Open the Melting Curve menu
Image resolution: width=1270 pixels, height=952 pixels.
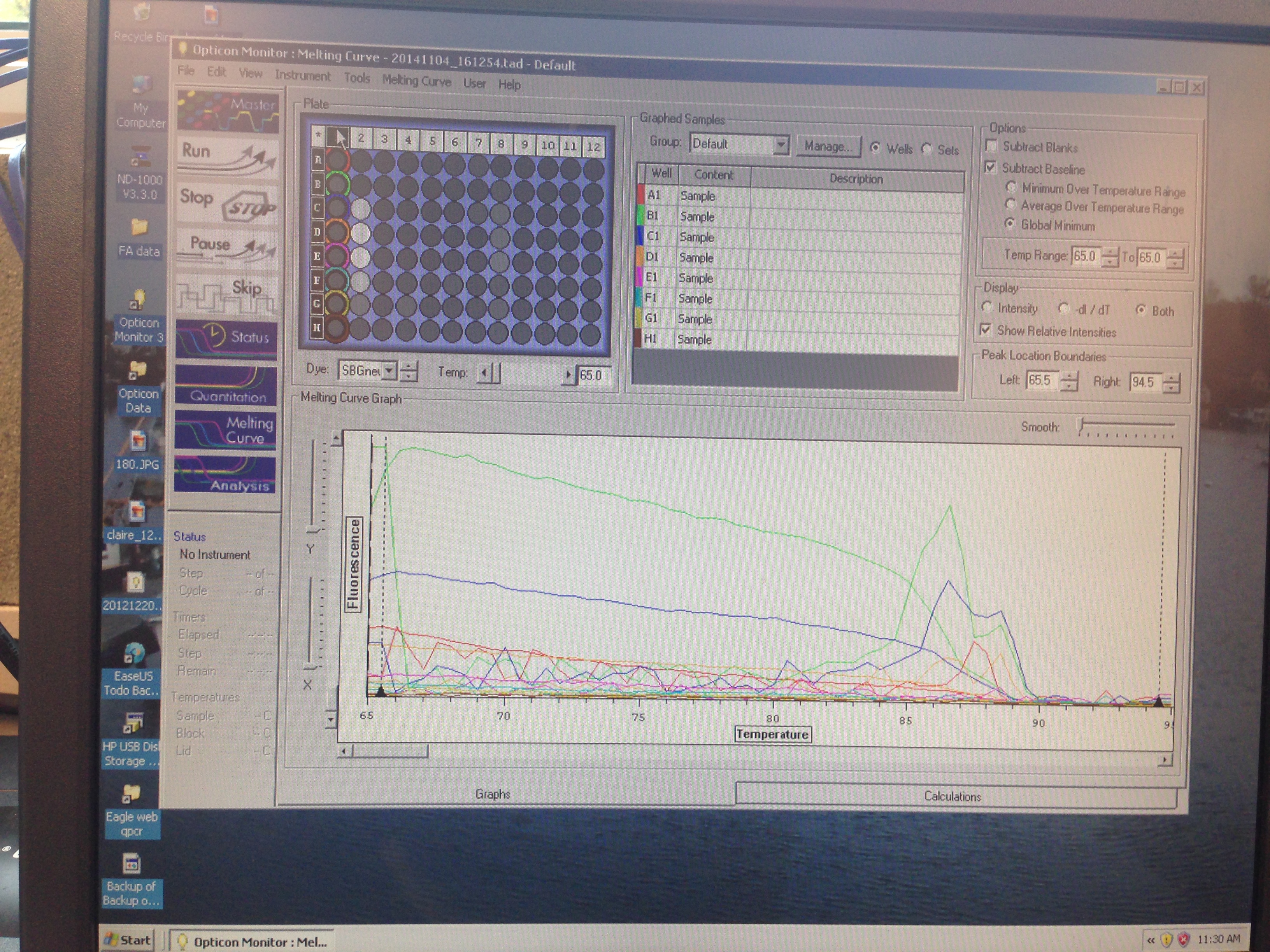pyautogui.click(x=417, y=81)
